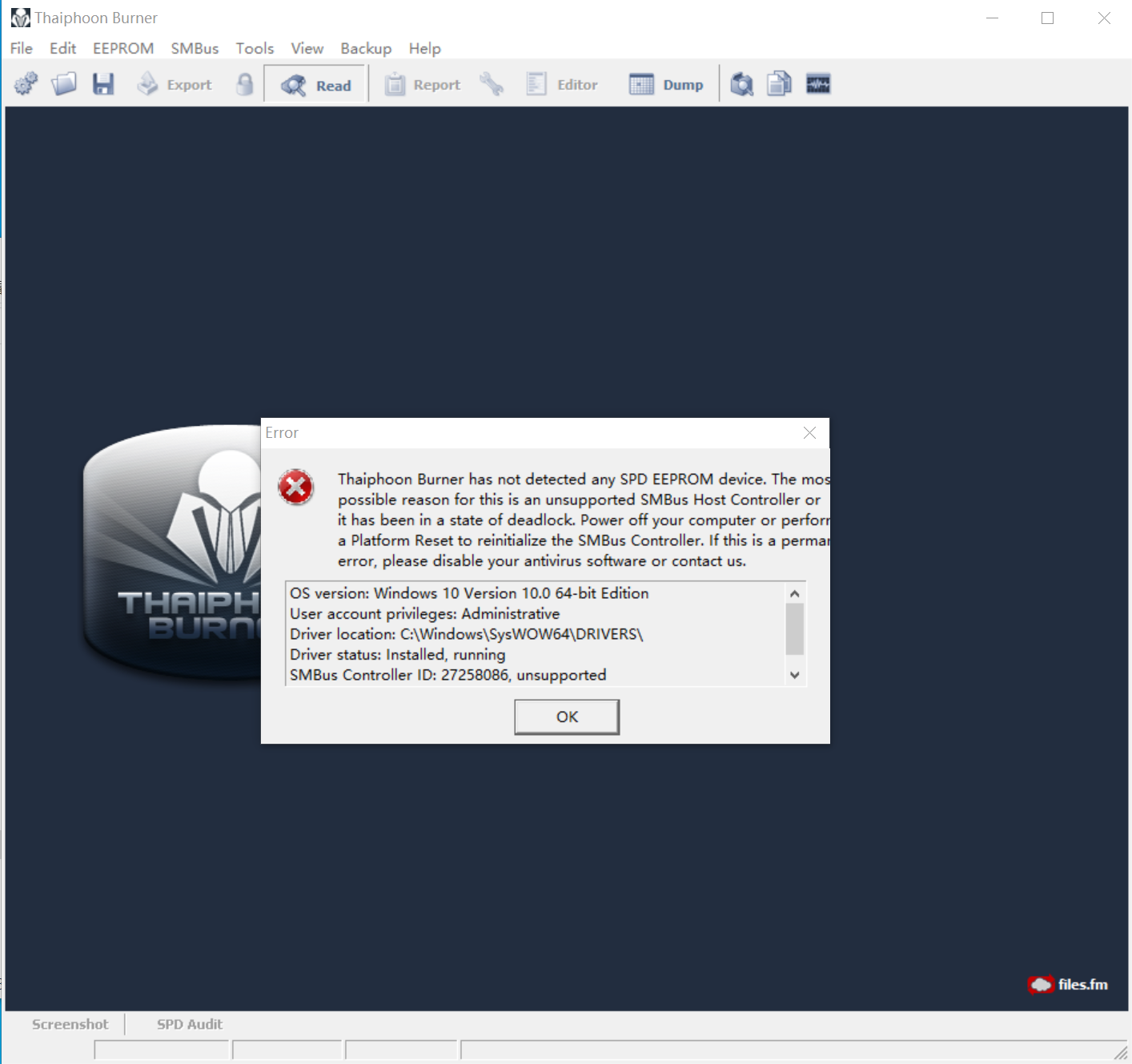Click the copy documents icon in toolbar
The width and height of the screenshot is (1132, 1064).
[779, 84]
